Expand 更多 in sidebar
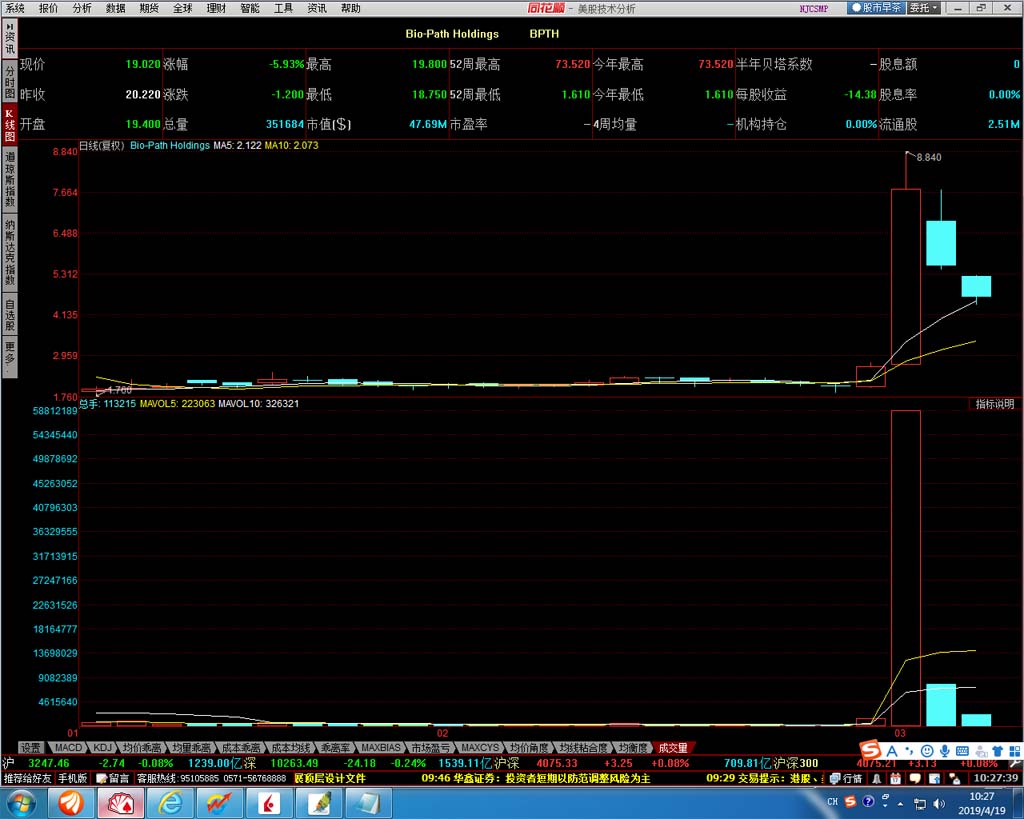Screen dimensions: 1024x819 [x=9, y=357]
